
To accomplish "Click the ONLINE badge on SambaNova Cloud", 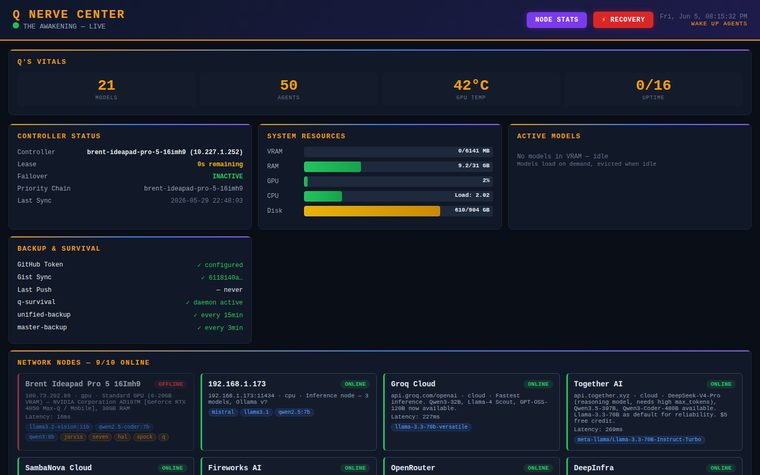I will (x=172, y=468).
